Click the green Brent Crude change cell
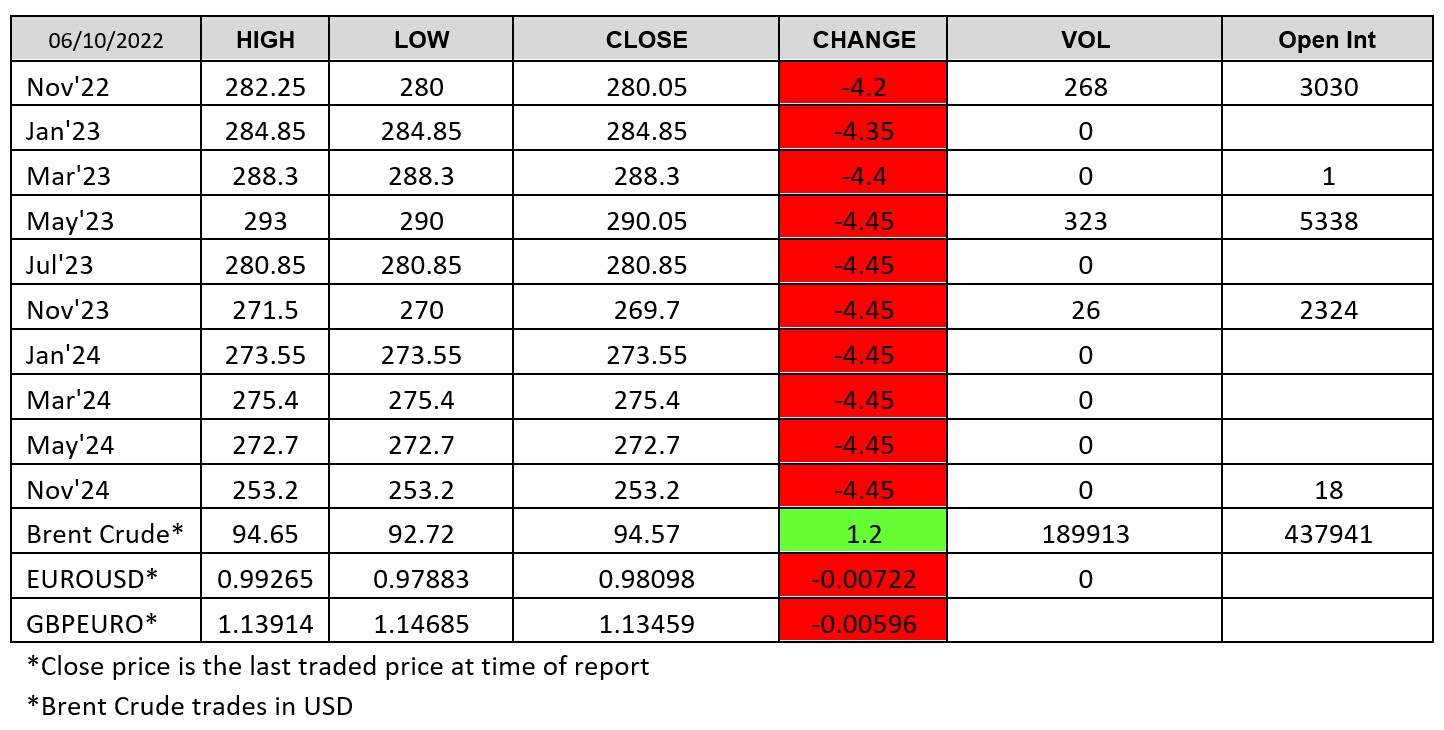This screenshot has height=730, width=1444. [x=863, y=534]
